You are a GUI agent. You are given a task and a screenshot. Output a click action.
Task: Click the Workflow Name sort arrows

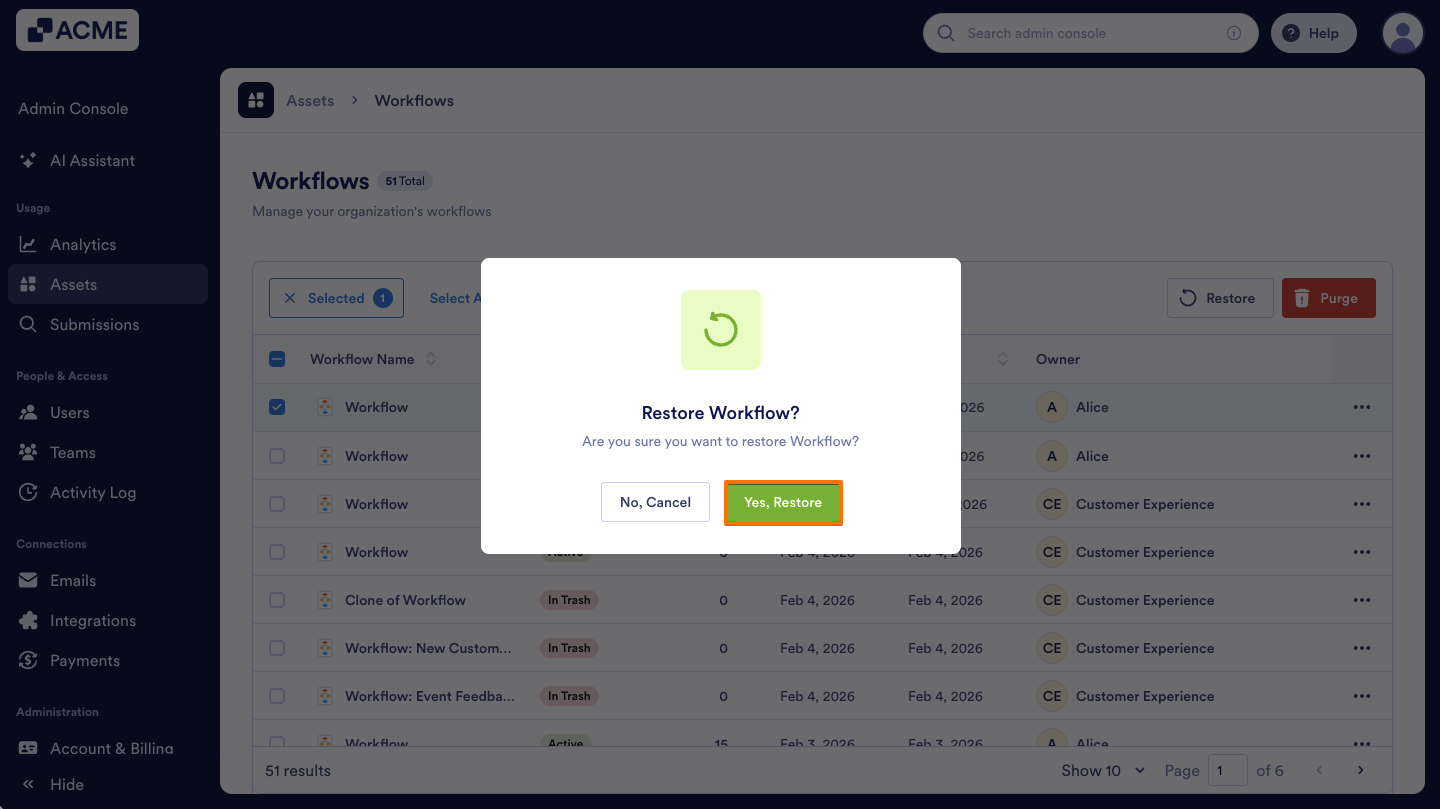pos(430,358)
